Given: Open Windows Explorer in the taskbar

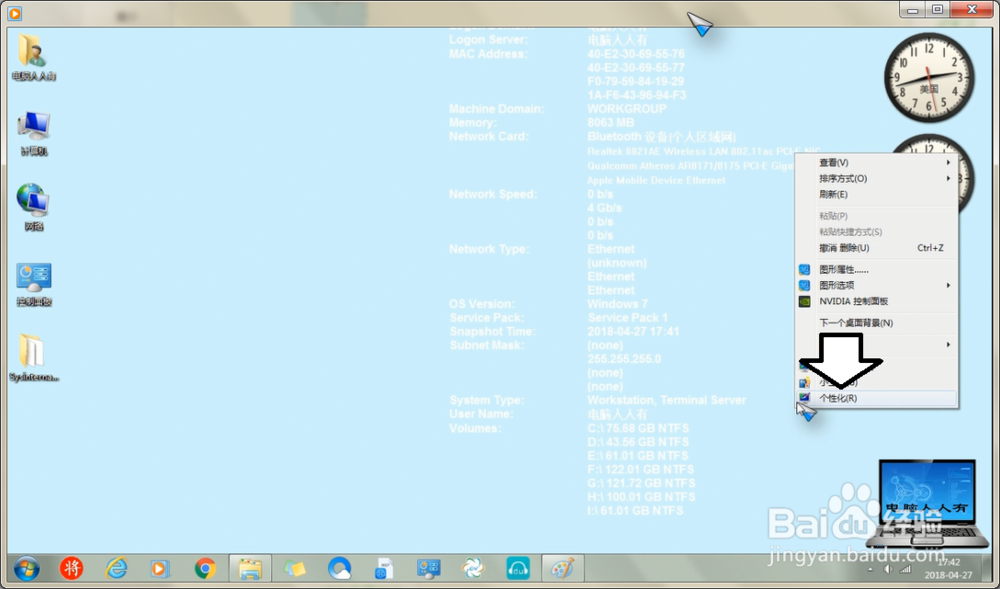Looking at the screenshot, I should click(250, 569).
